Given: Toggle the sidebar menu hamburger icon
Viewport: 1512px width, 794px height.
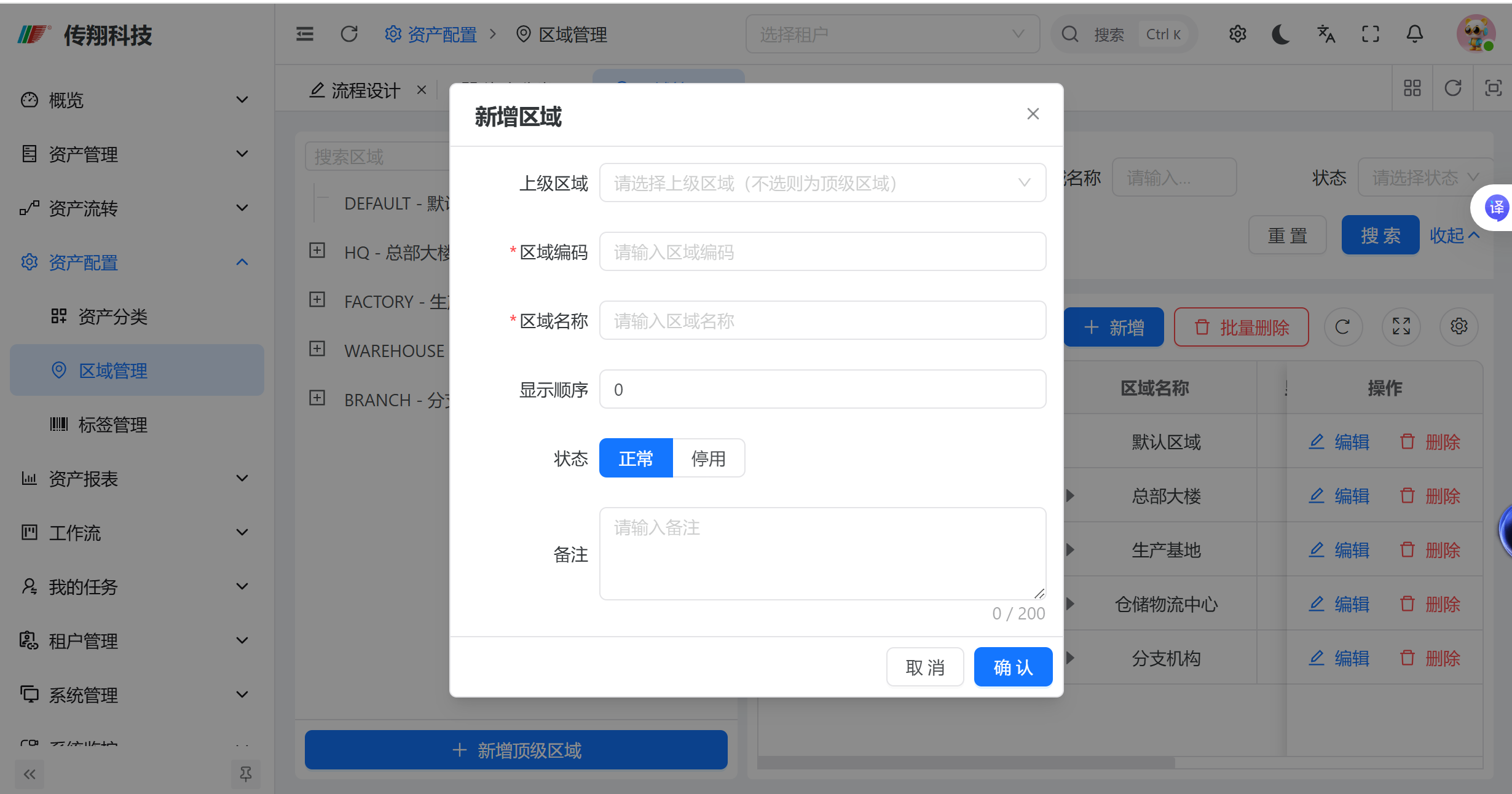Looking at the screenshot, I should pyautogui.click(x=305, y=34).
